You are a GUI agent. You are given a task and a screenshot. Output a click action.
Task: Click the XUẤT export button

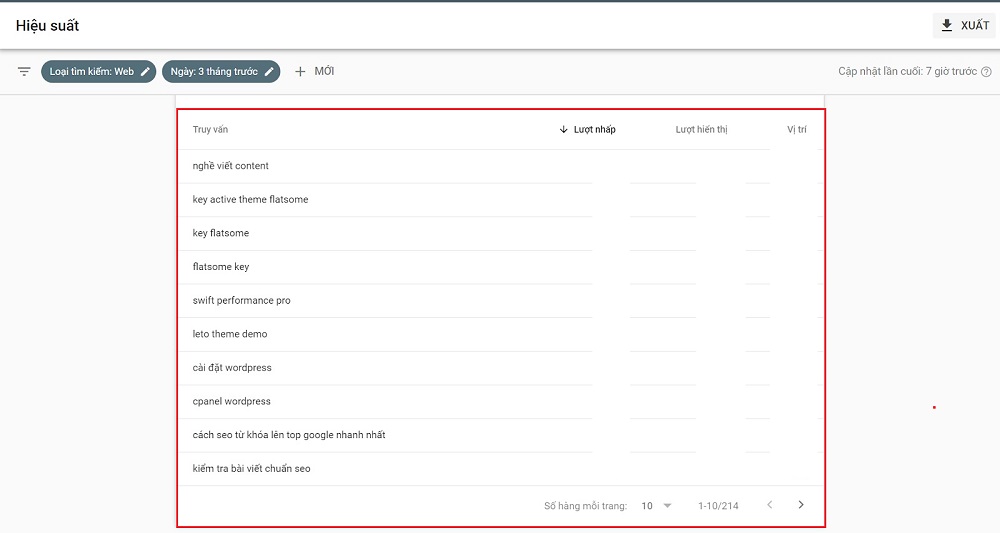pyautogui.click(x=966, y=26)
